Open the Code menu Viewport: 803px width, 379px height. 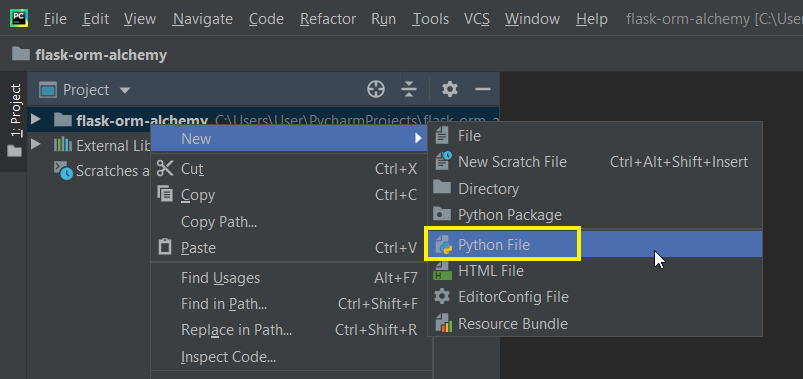point(266,19)
